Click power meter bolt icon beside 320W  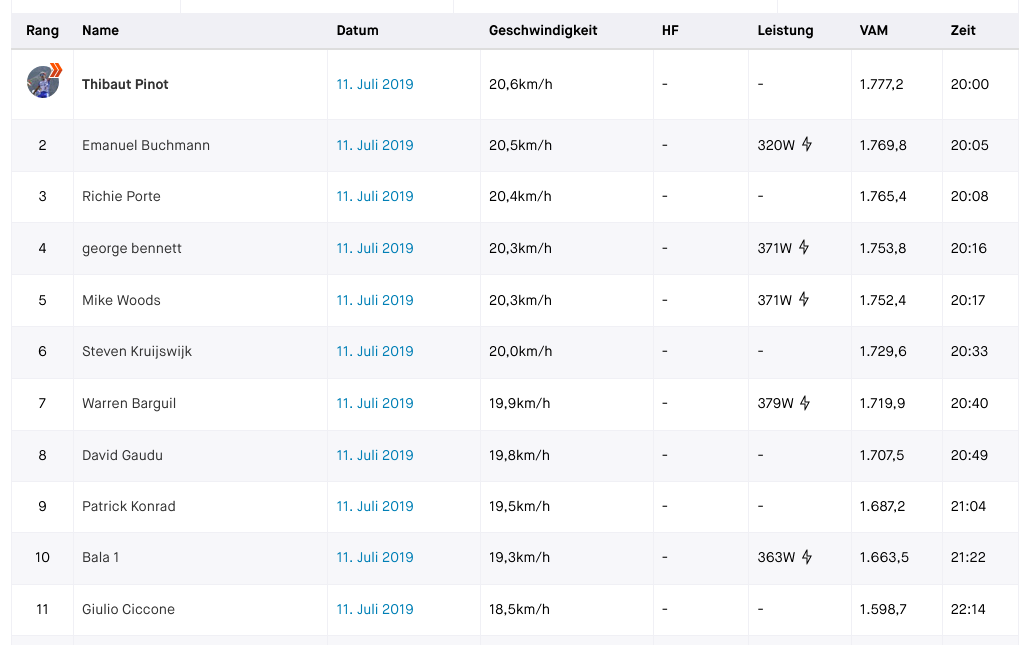click(x=807, y=145)
